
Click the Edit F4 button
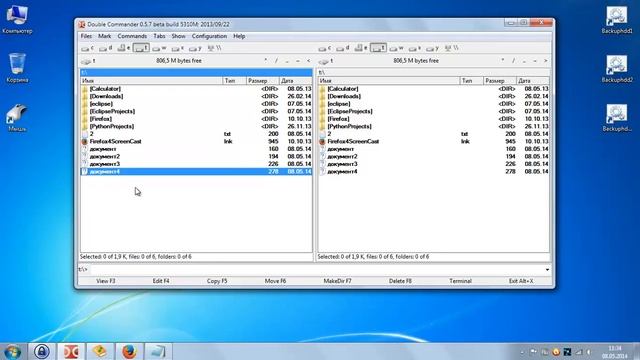coord(161,281)
